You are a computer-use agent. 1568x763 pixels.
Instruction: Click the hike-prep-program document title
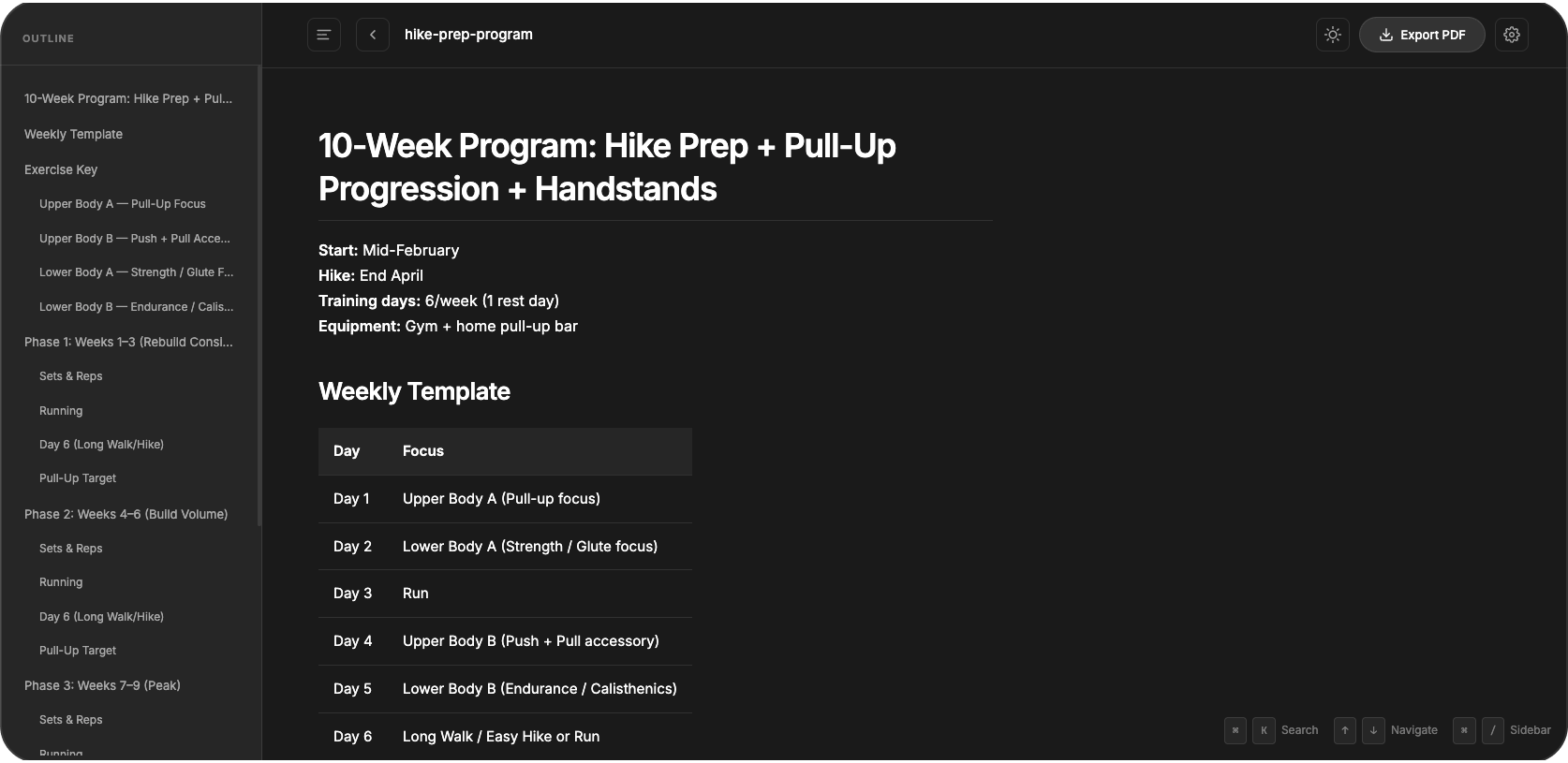pyautogui.click(x=468, y=35)
